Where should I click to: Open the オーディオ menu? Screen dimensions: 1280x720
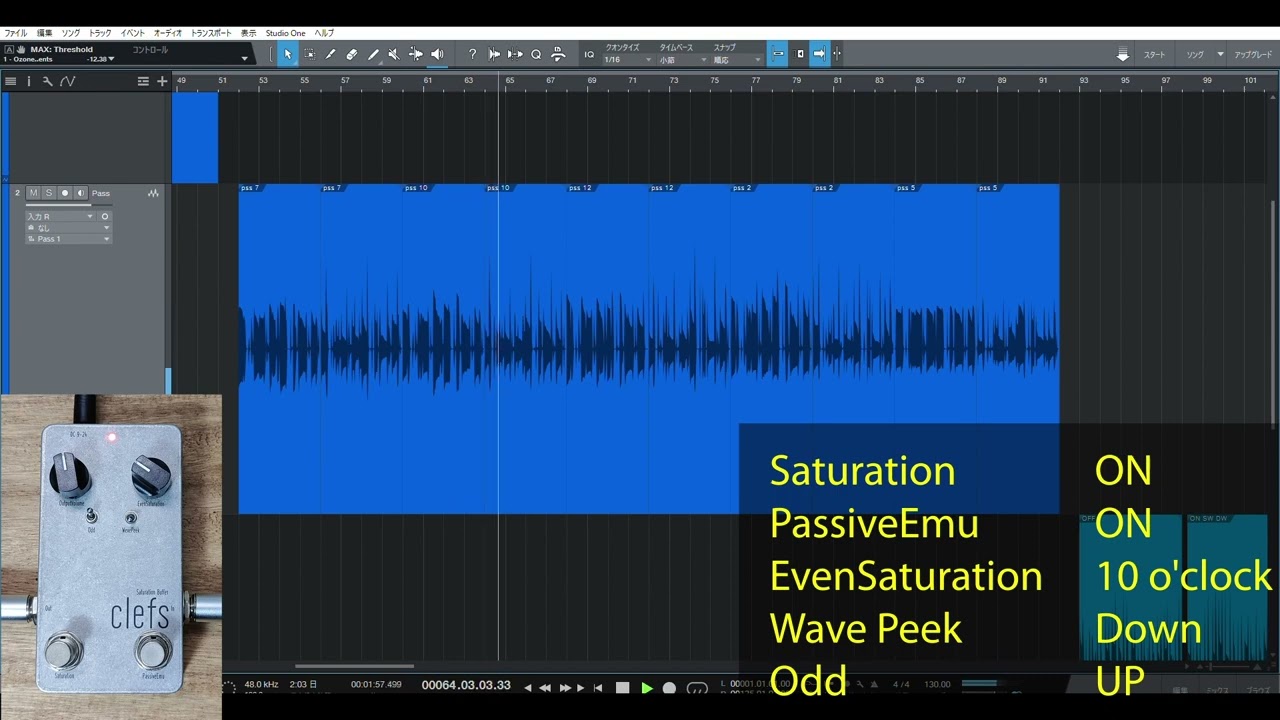click(167, 33)
